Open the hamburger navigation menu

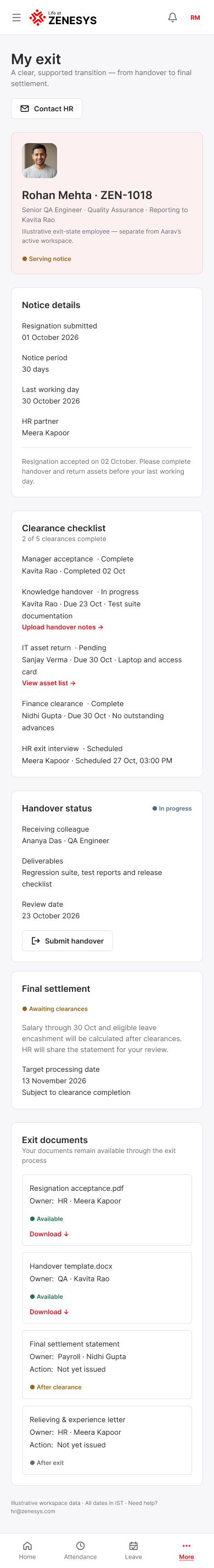tap(16, 18)
